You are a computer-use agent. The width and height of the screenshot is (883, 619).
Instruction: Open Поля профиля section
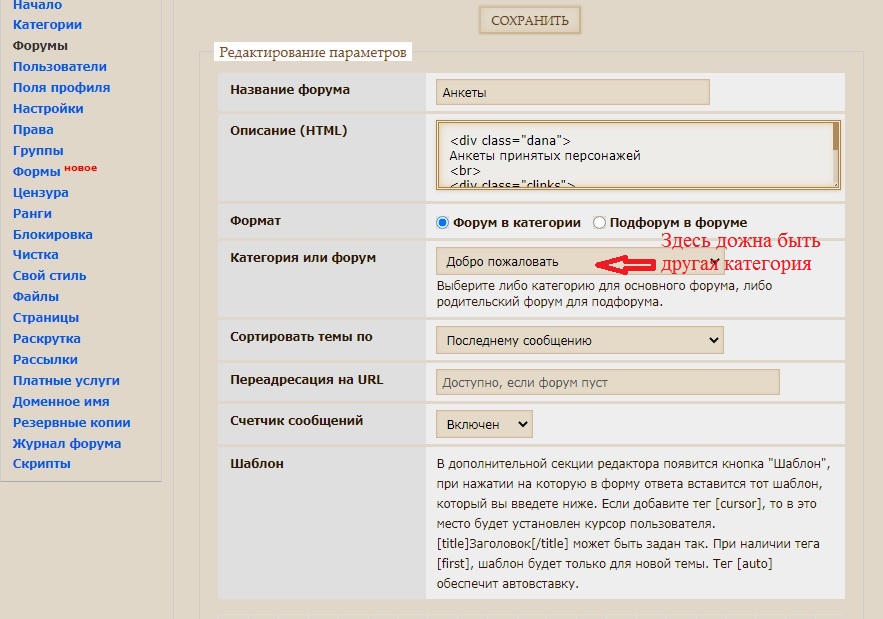coord(61,88)
